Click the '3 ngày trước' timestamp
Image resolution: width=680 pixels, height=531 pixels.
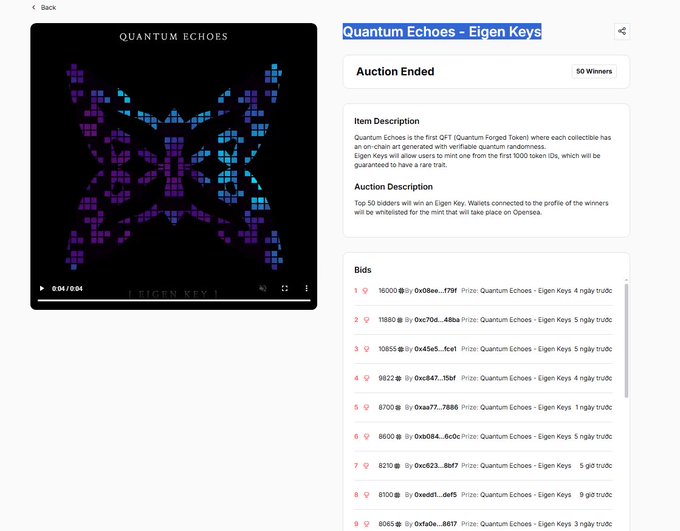point(593,524)
